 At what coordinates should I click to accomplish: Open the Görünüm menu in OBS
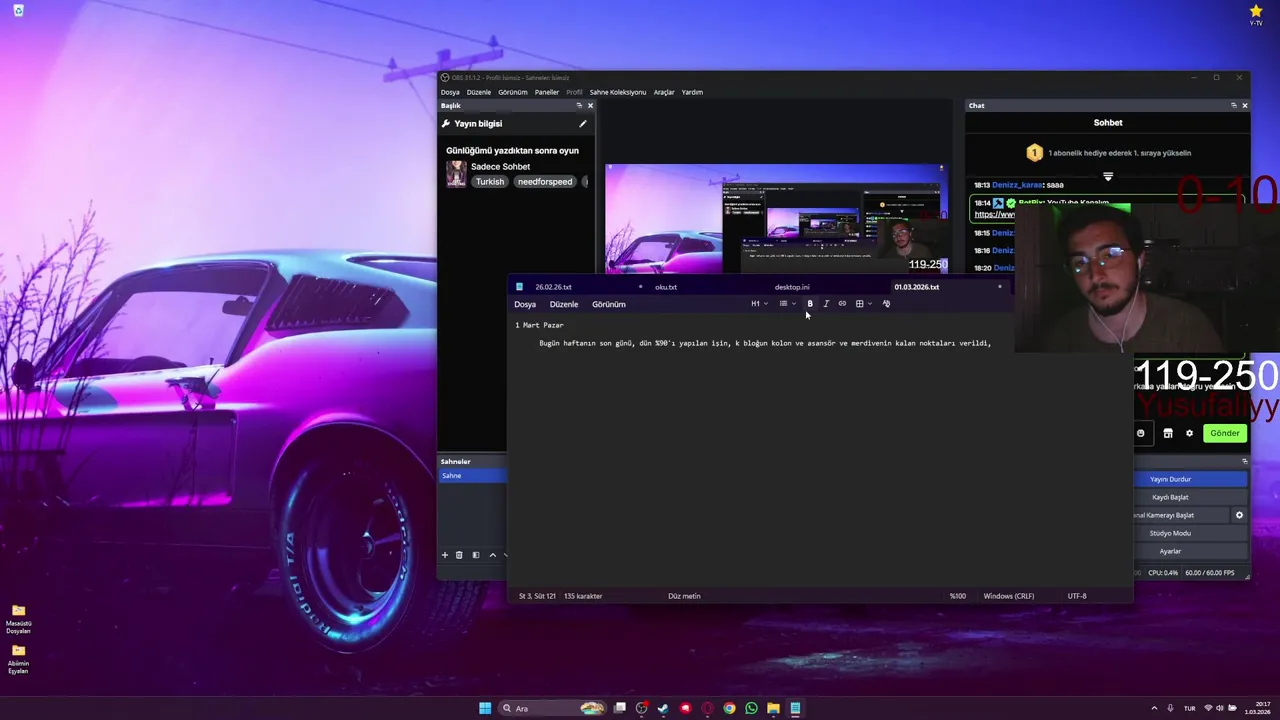pyautogui.click(x=513, y=92)
